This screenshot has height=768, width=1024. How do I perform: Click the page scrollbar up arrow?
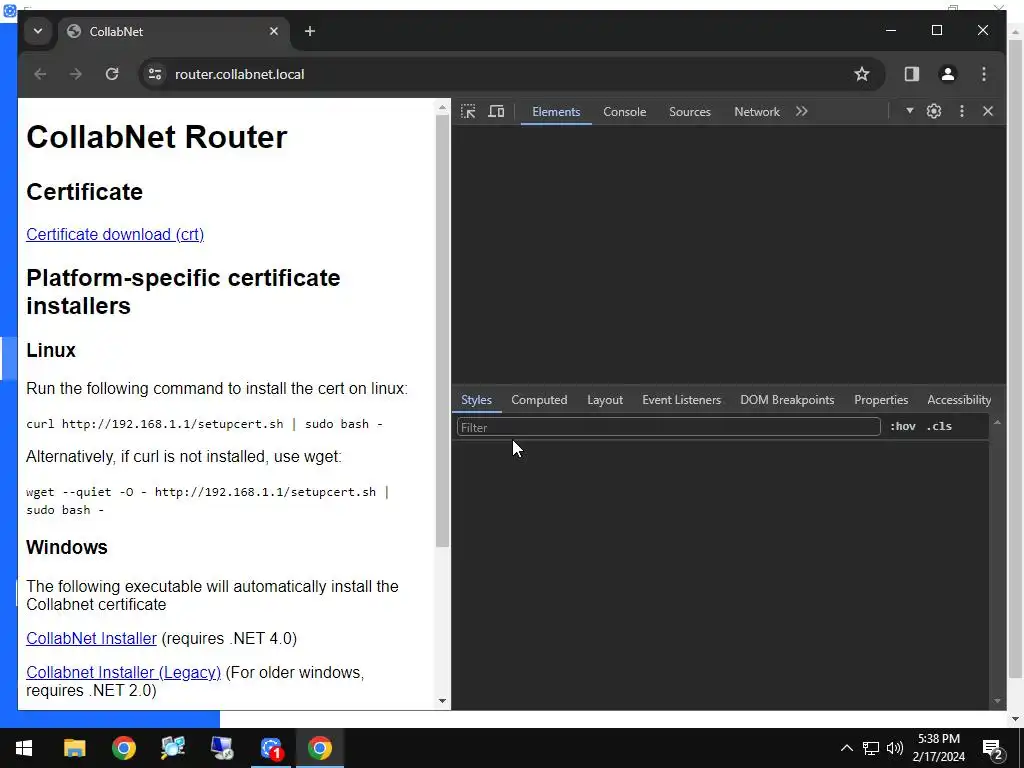point(442,107)
